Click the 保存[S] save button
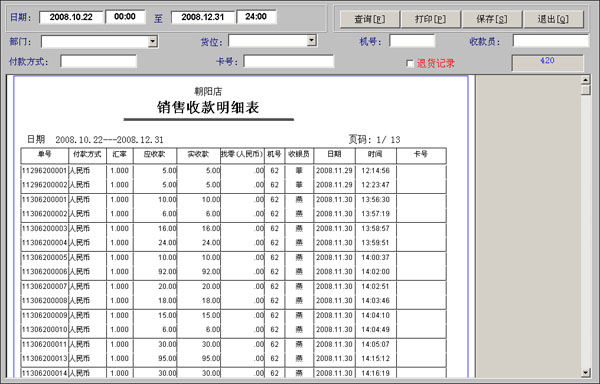 point(492,19)
